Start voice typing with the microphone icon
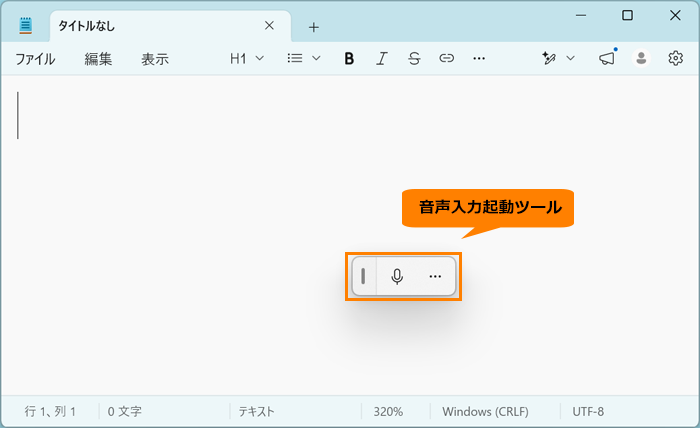This screenshot has width=700, height=428. pyautogui.click(x=397, y=276)
